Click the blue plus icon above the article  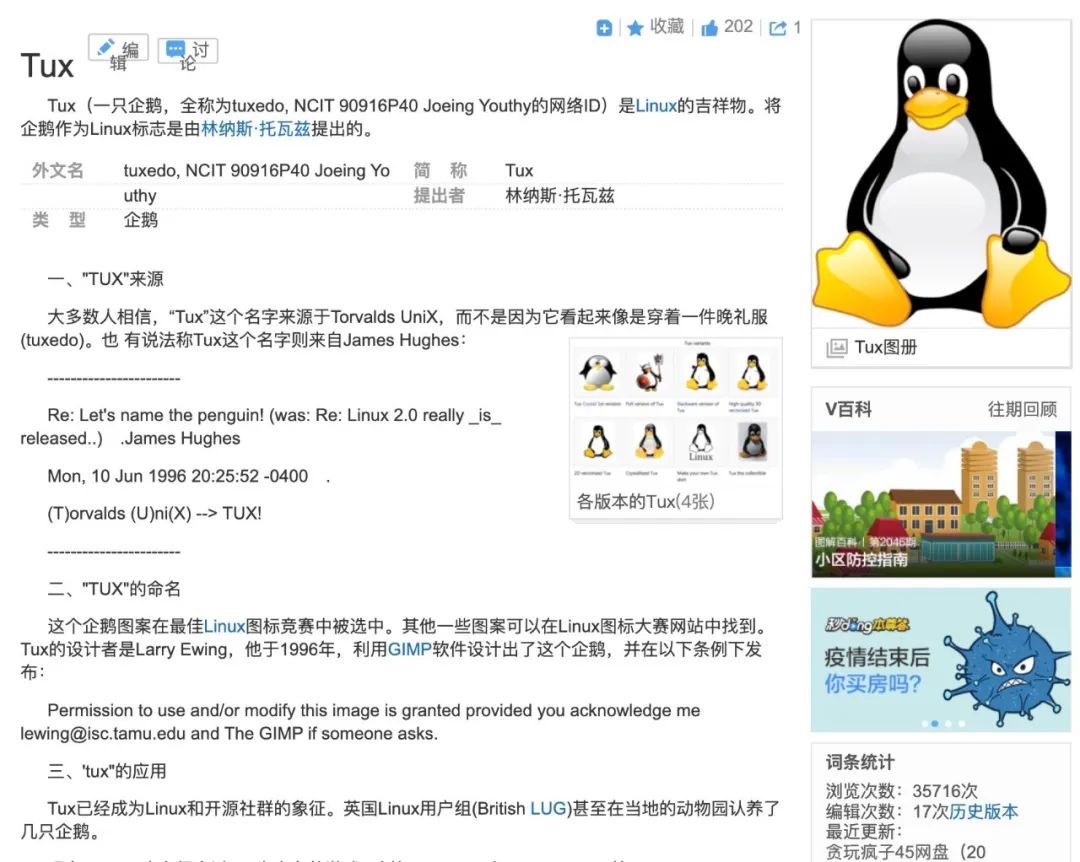pyautogui.click(x=604, y=28)
